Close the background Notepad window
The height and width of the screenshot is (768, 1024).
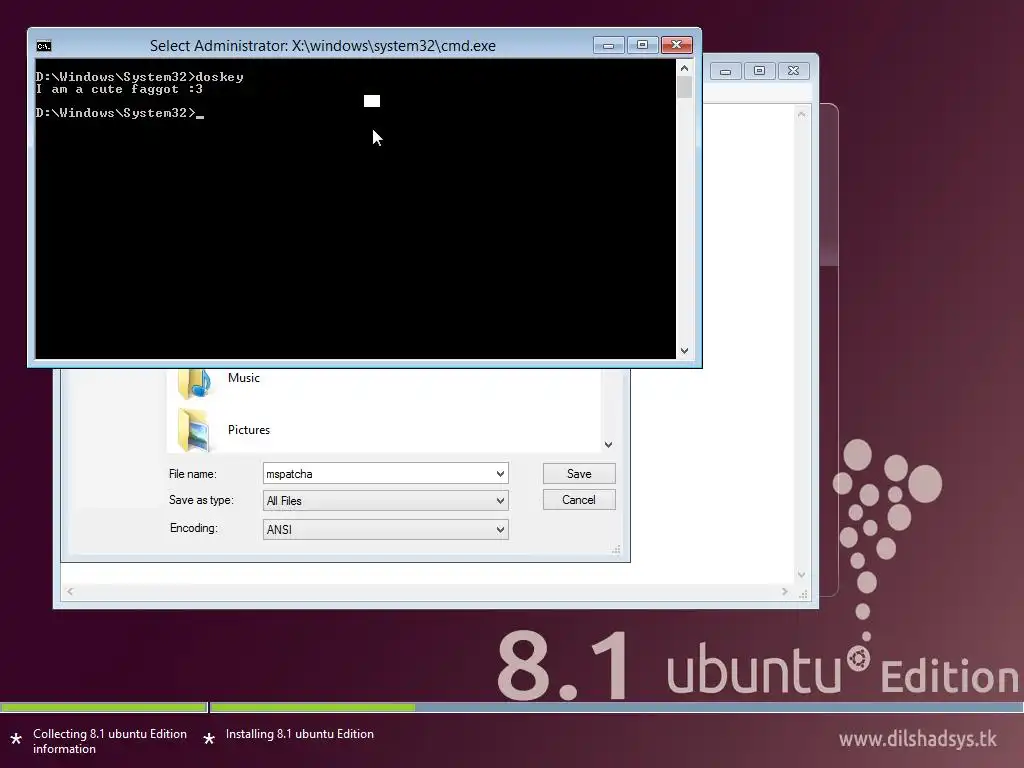793,71
